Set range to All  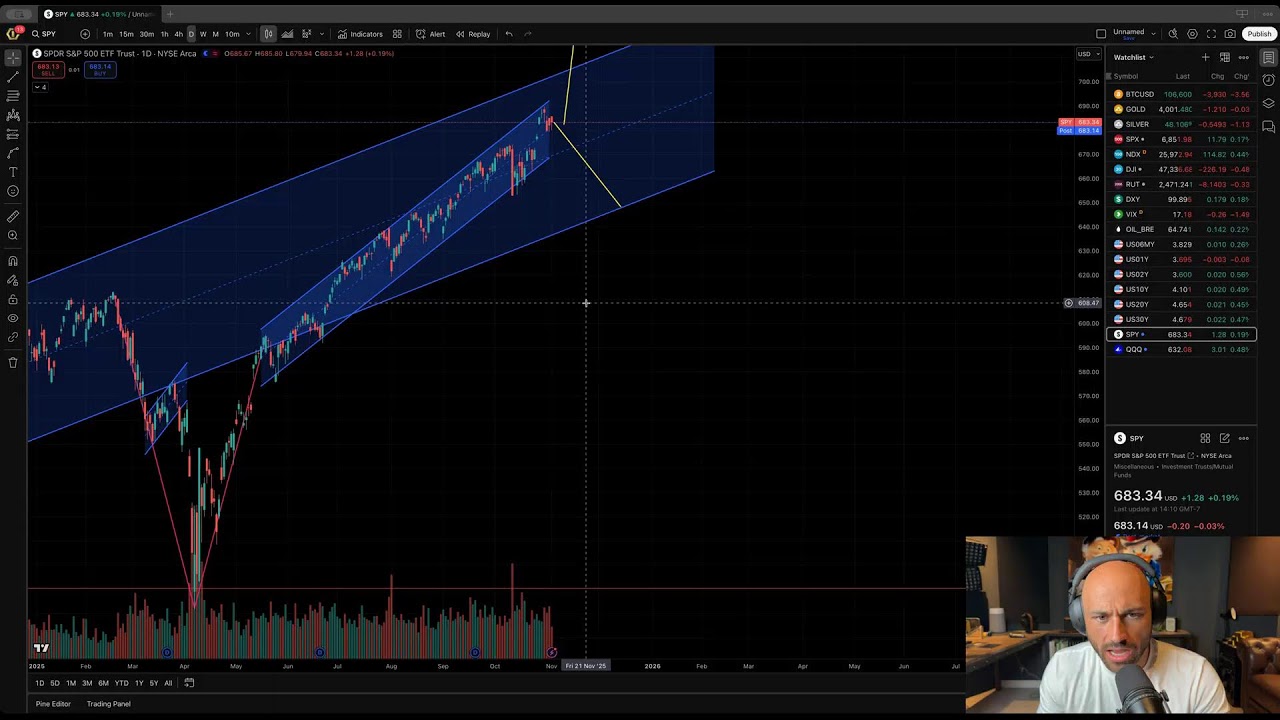tap(168, 683)
